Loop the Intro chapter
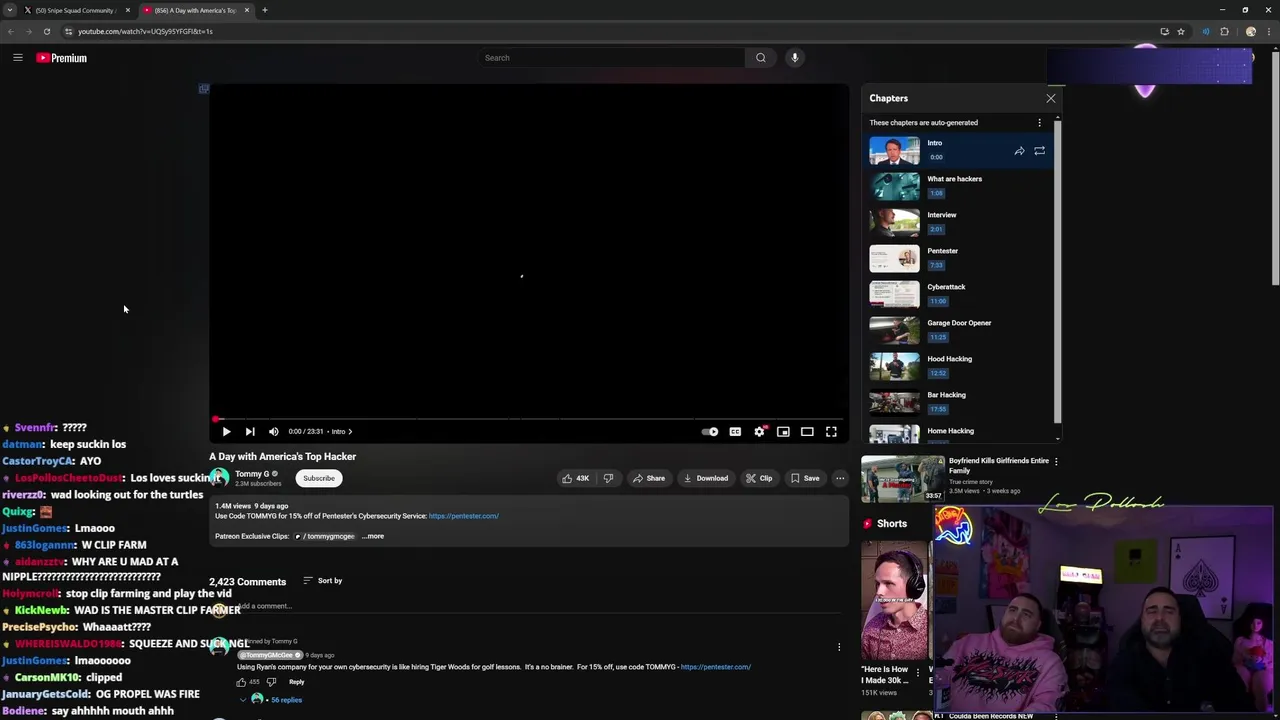 [1039, 151]
